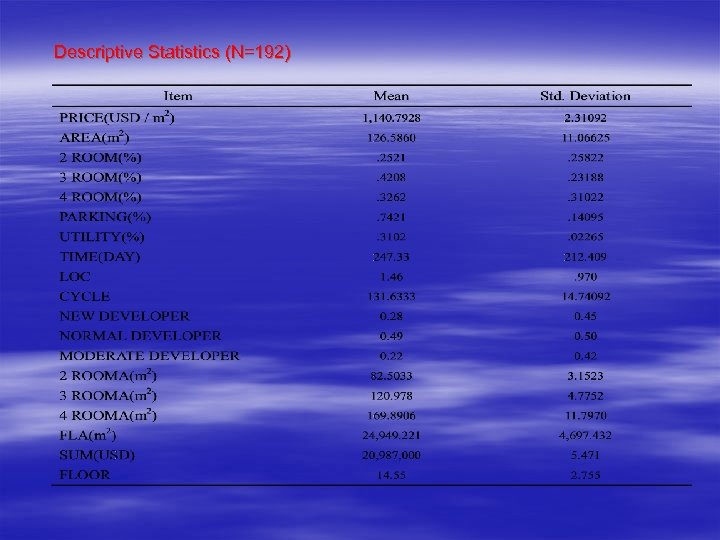Click the mean value 82.5033
The height and width of the screenshot is (540, 720).
point(391,376)
